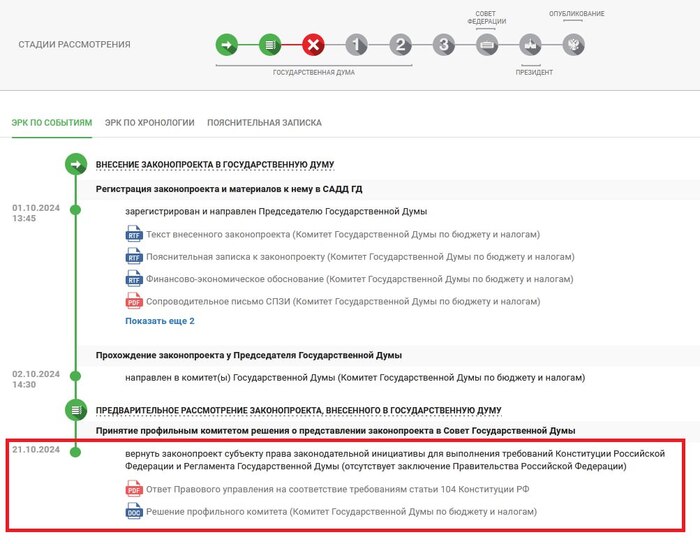Switch to ЭРК по хронологии tab

pos(149,123)
